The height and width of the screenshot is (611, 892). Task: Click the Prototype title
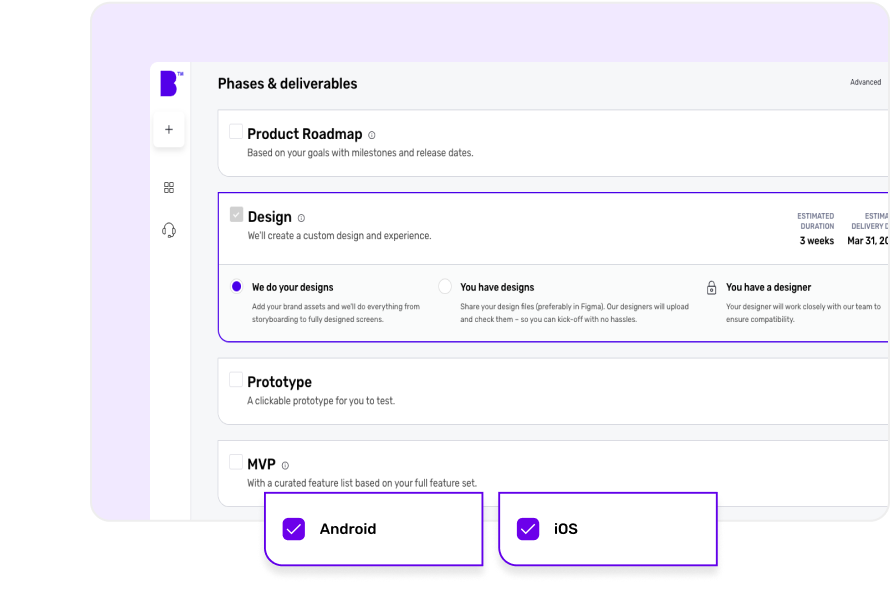(279, 382)
